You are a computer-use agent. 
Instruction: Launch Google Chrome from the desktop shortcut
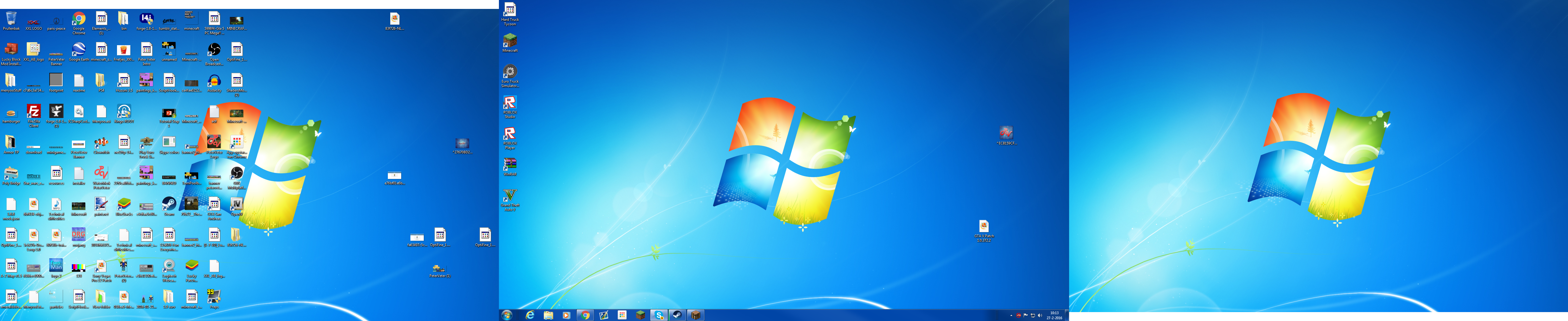(x=78, y=23)
